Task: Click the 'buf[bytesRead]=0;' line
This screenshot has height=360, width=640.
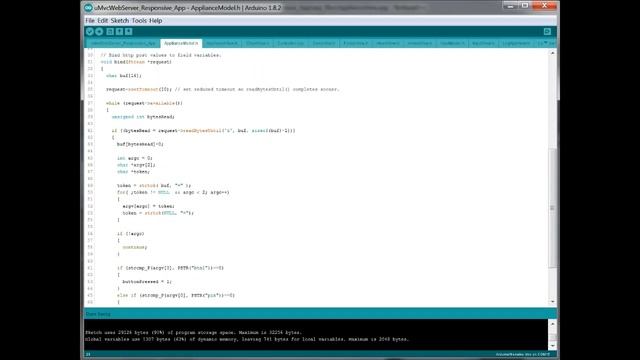Action: pyautogui.click(x=140, y=144)
